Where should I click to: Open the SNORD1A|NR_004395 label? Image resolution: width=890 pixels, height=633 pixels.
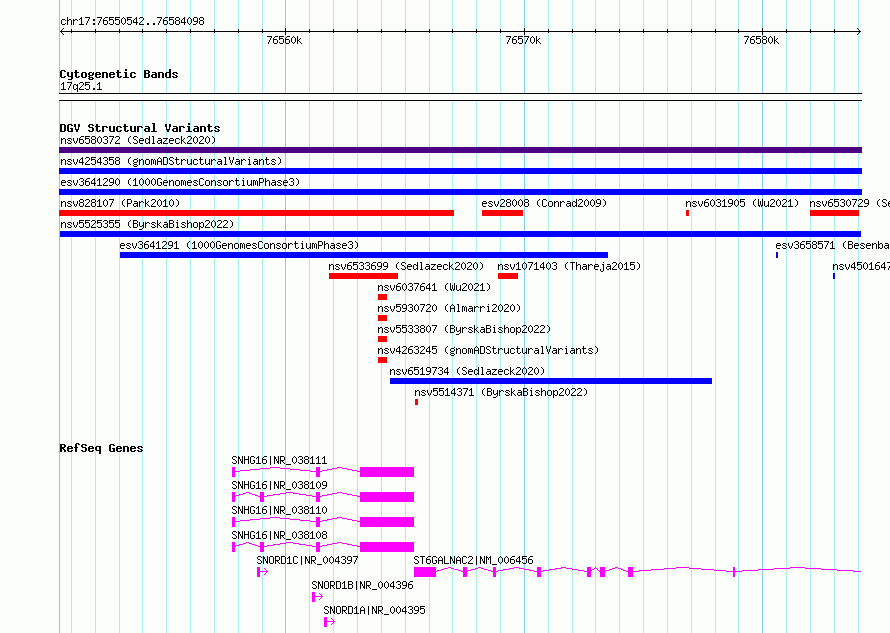[x=374, y=610]
